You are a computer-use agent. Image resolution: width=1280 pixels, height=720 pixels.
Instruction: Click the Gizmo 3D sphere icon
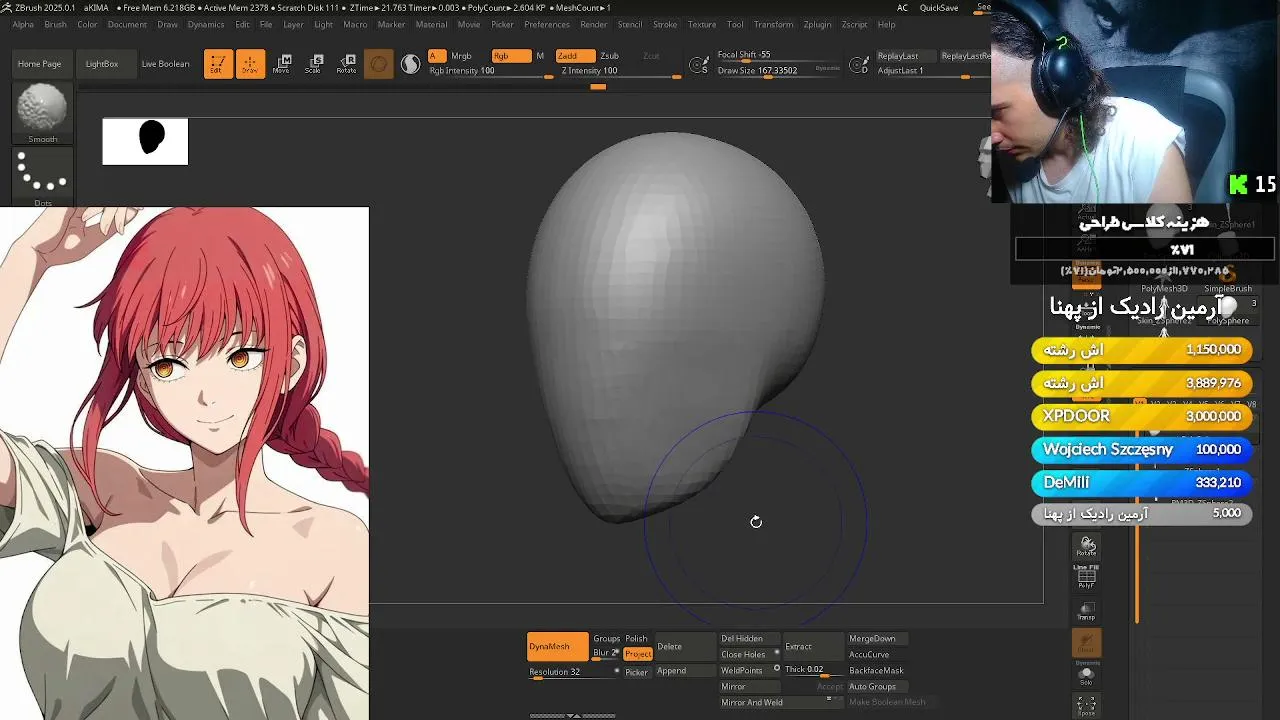pos(378,64)
